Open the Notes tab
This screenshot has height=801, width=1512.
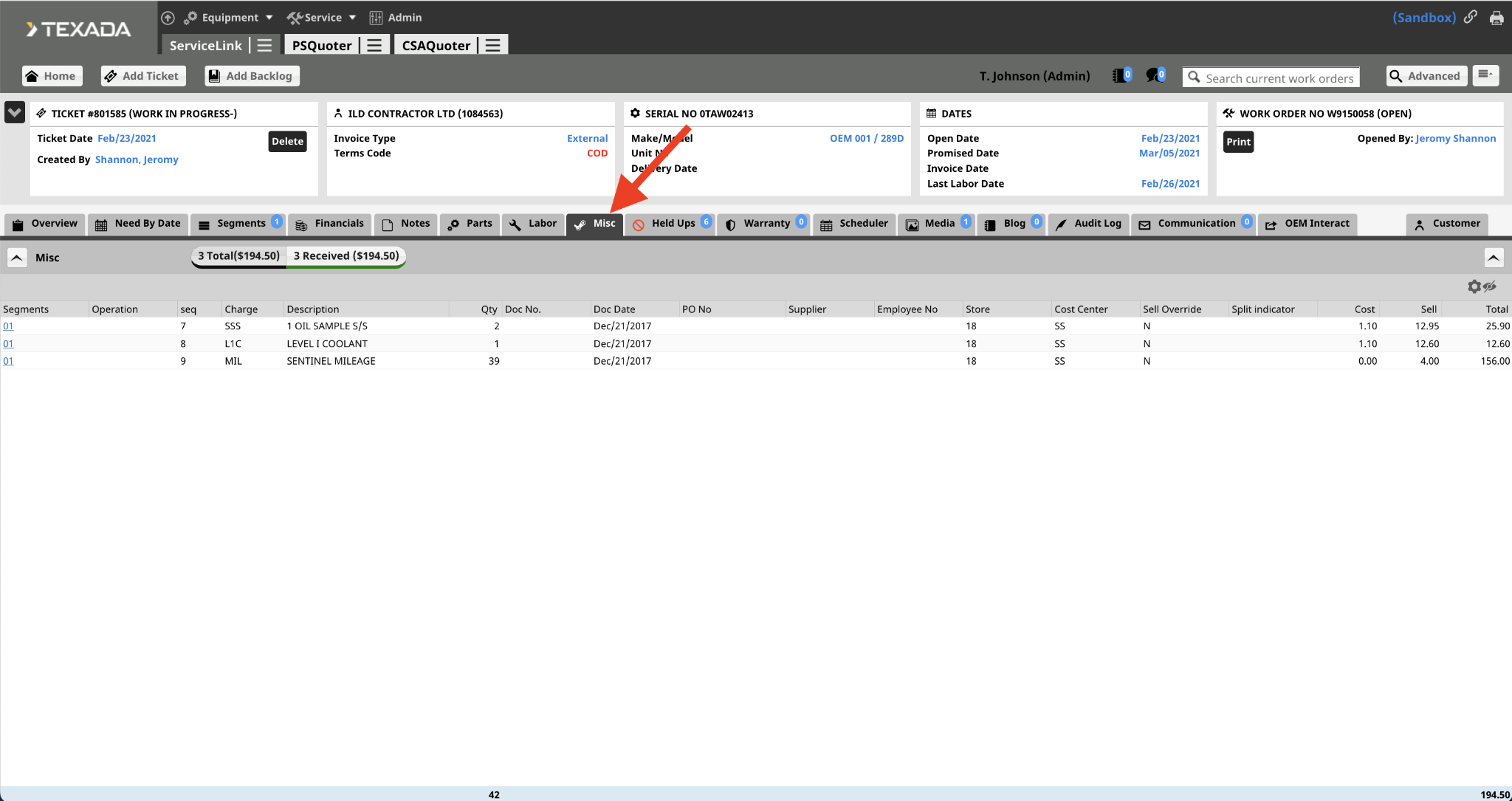tap(407, 224)
